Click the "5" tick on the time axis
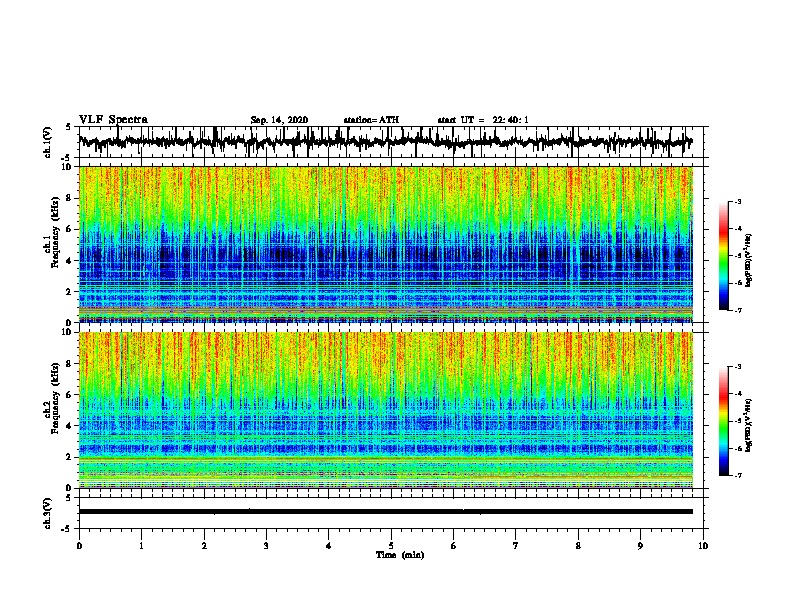The width and height of the screenshot is (792, 612). pyautogui.click(x=391, y=546)
